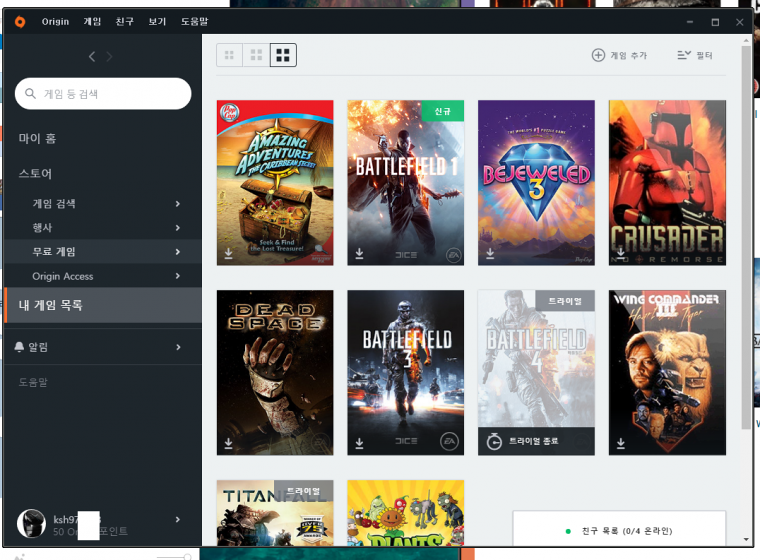The width and height of the screenshot is (760, 560).
Task: Click the 트라이얼 badge on Battlefield 4
Action: (565, 301)
